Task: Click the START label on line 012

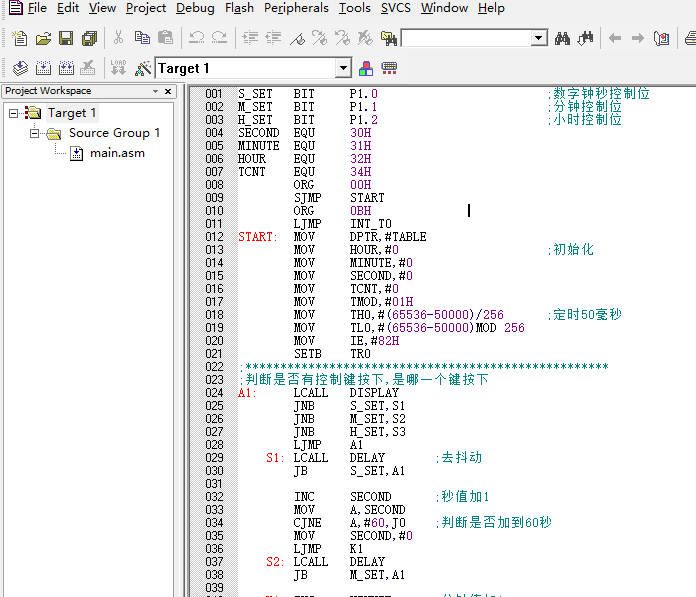Action: coord(257,237)
